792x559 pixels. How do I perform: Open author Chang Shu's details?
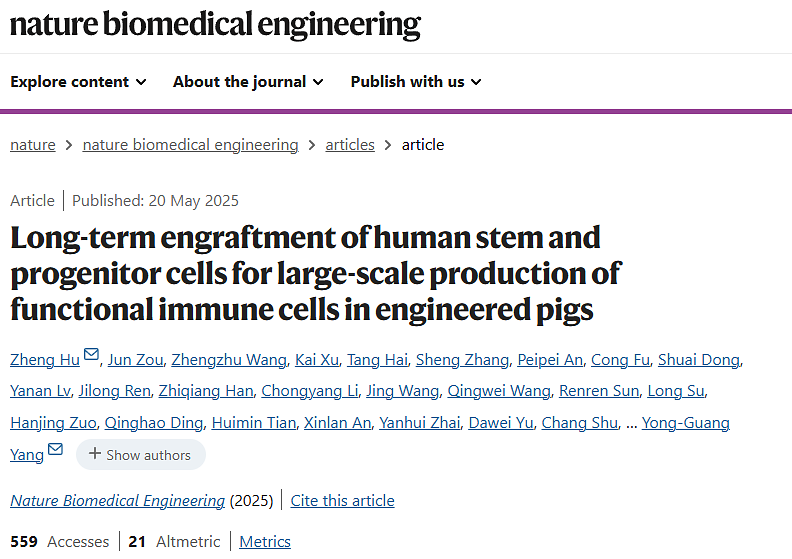click(x=579, y=423)
